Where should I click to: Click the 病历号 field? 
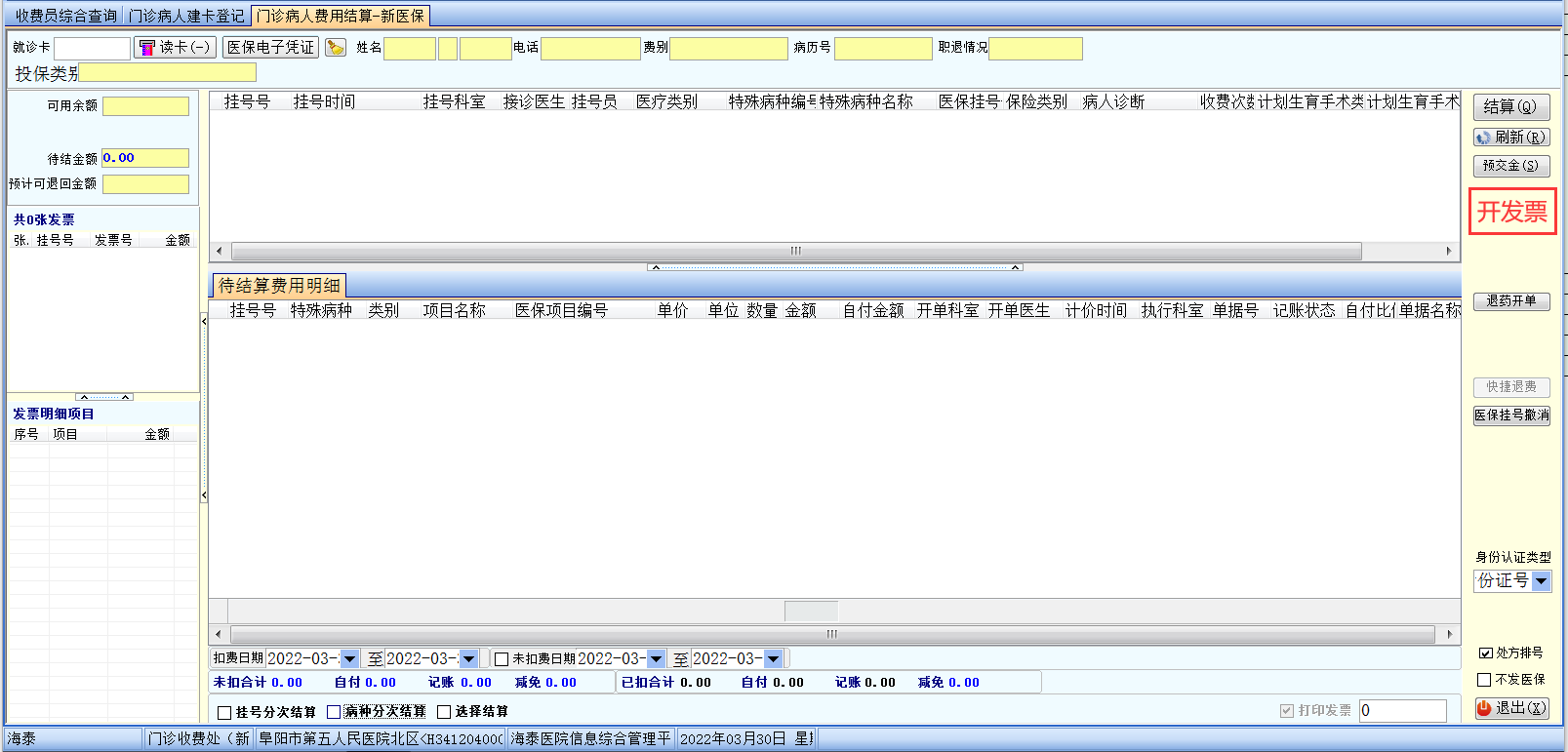click(x=883, y=48)
